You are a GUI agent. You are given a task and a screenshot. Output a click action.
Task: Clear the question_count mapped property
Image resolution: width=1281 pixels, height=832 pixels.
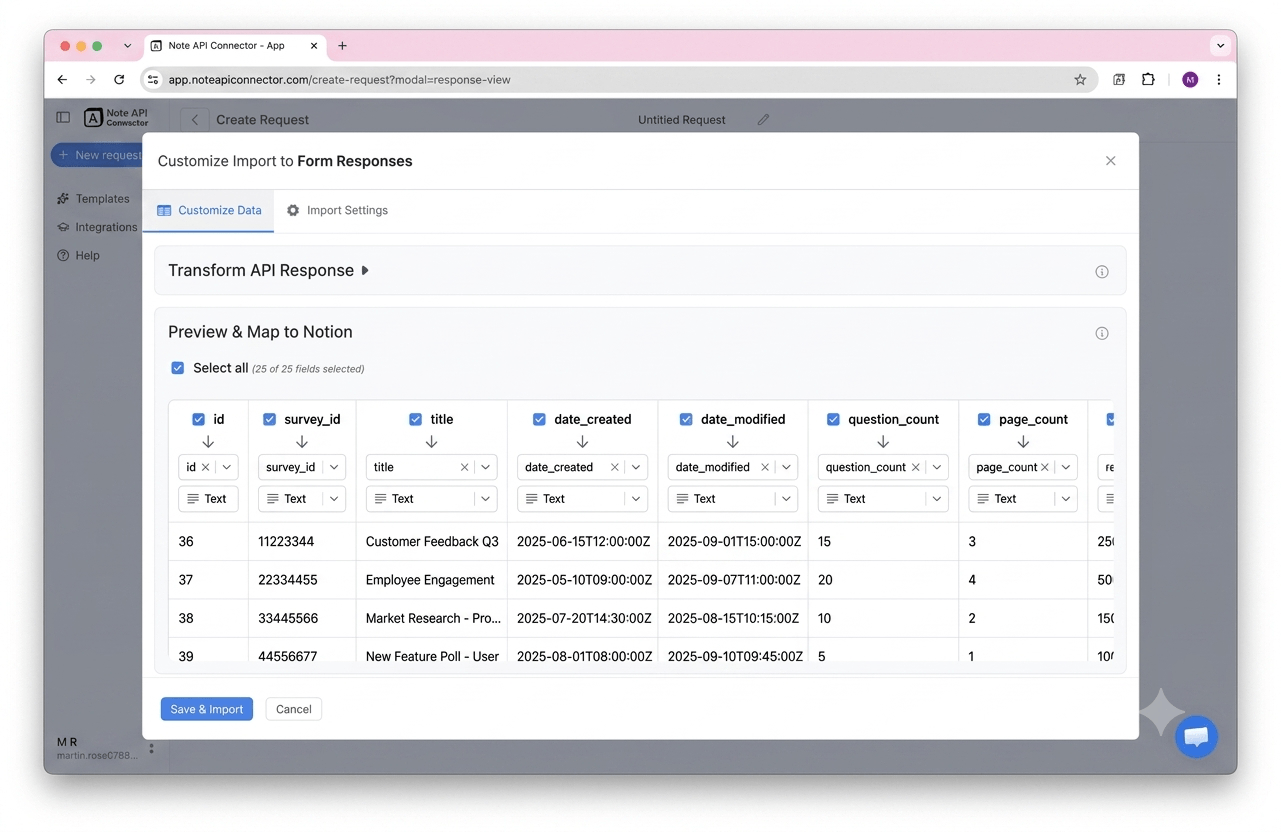[x=916, y=467]
